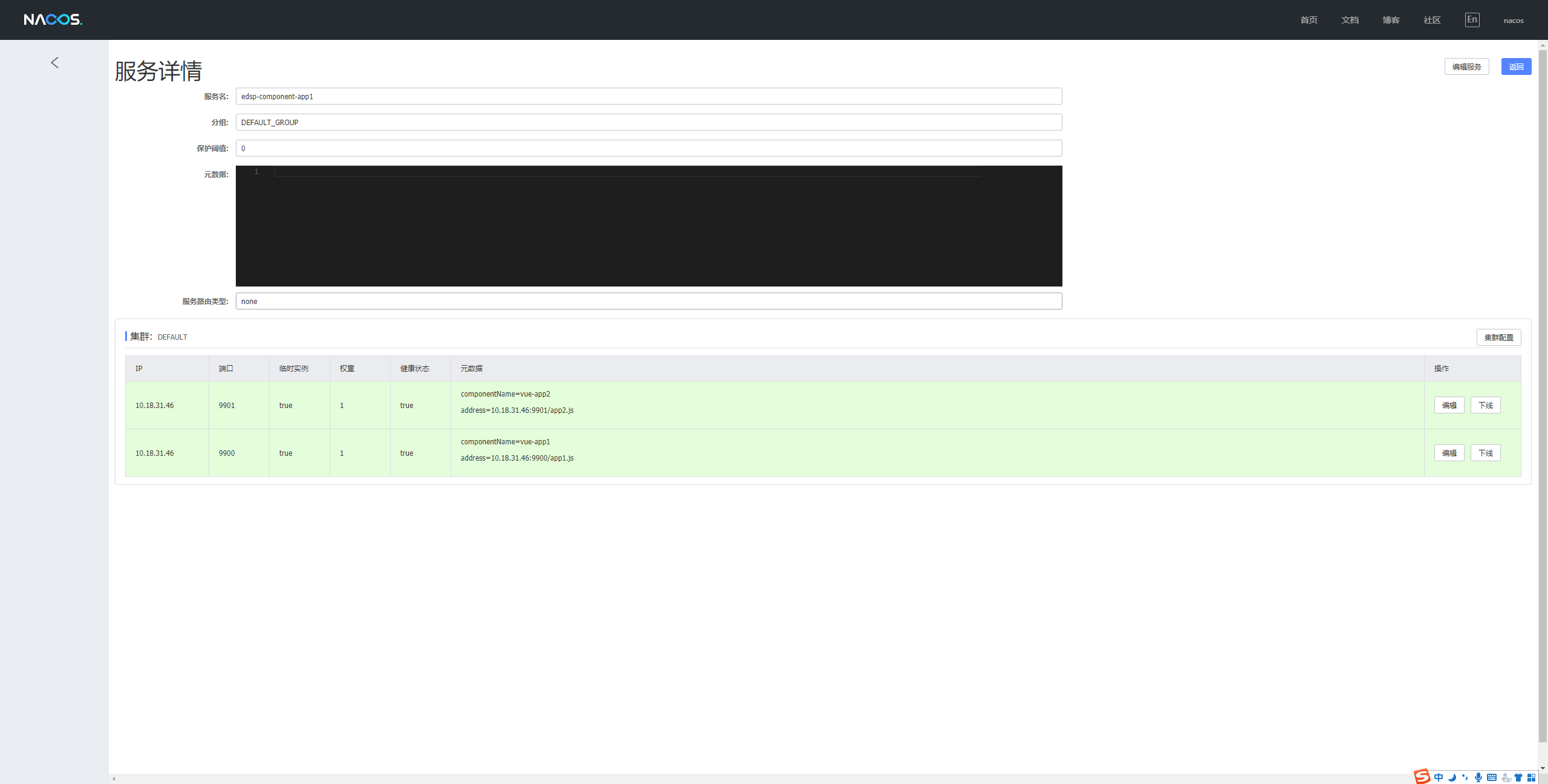Image resolution: width=1548 pixels, height=784 pixels.
Task: Open the Sogou toolbox grid icon
Action: tap(1531, 777)
